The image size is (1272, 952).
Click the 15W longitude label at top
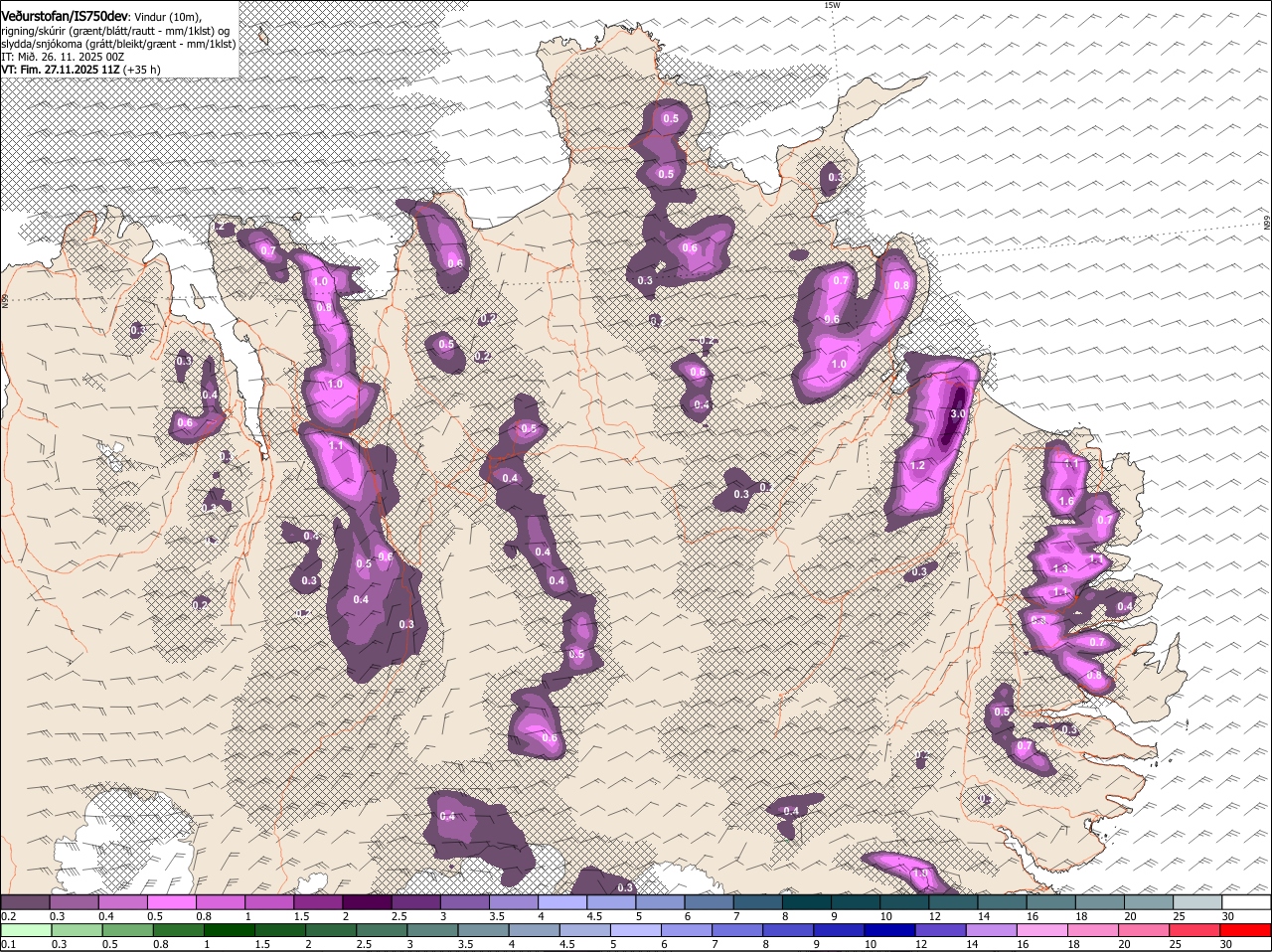click(x=832, y=5)
